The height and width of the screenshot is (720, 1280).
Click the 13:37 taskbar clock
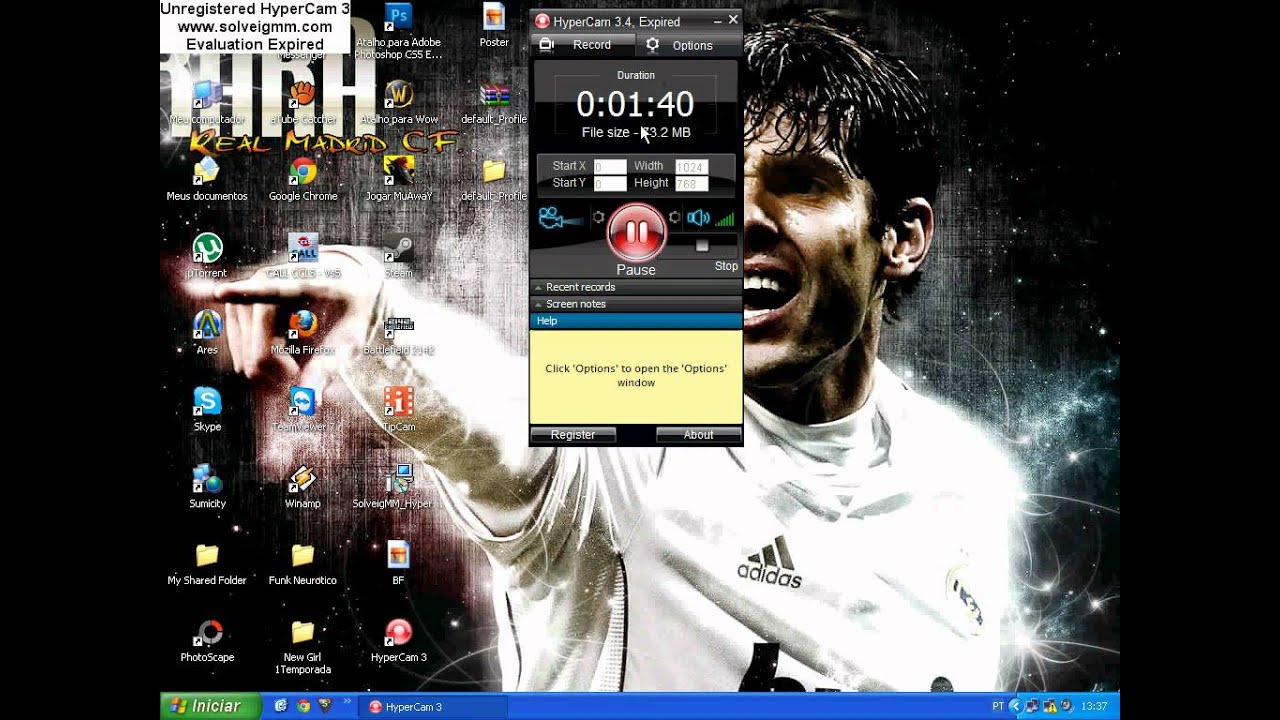1094,707
